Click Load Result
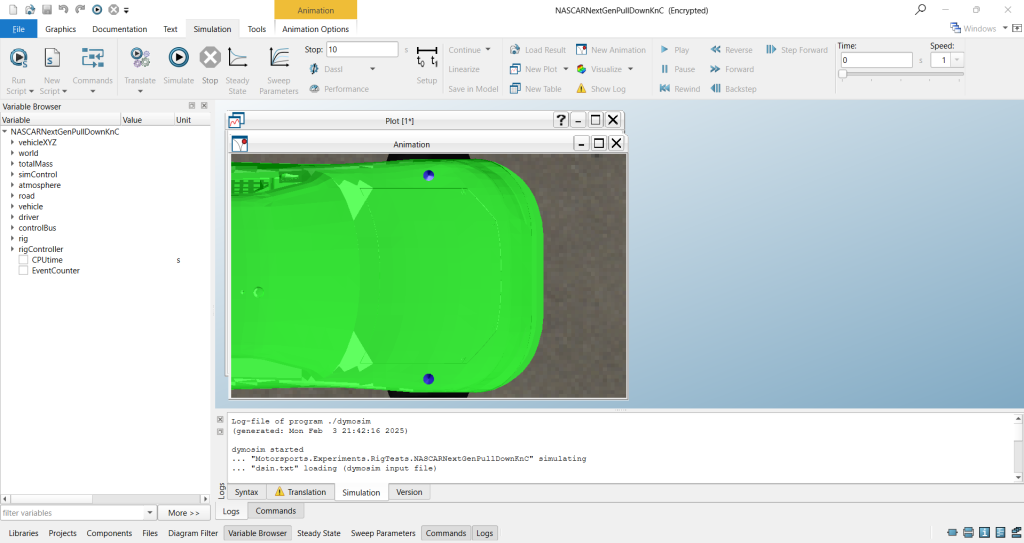This screenshot has height=543, width=1024. click(537, 50)
